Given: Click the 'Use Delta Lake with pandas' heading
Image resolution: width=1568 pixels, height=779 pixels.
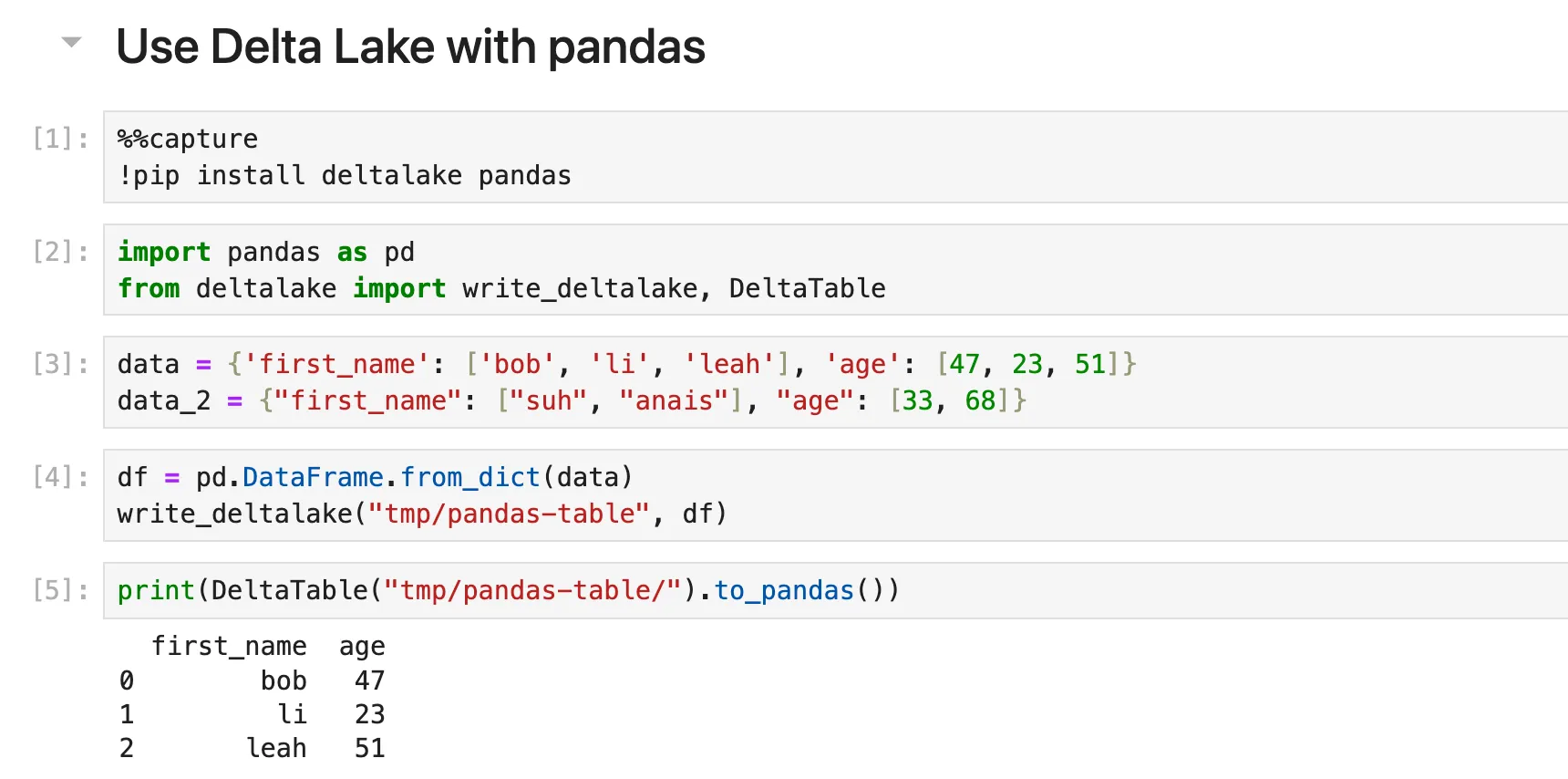Looking at the screenshot, I should [x=410, y=47].
